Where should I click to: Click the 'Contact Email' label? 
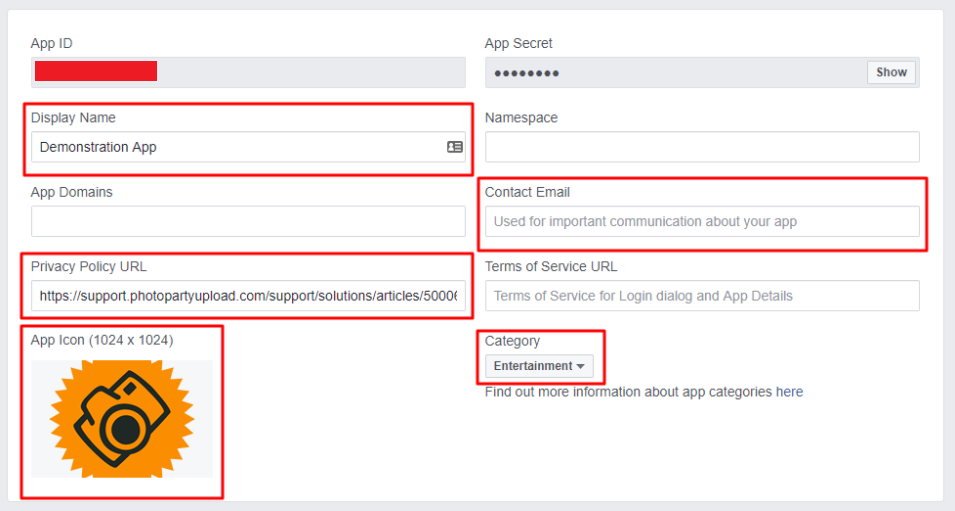point(527,192)
